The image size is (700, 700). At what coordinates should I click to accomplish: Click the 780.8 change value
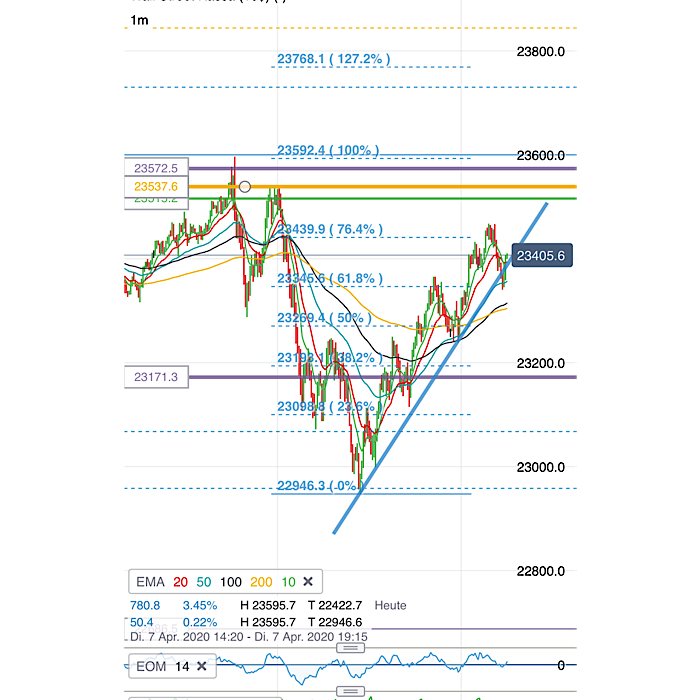[x=145, y=605]
